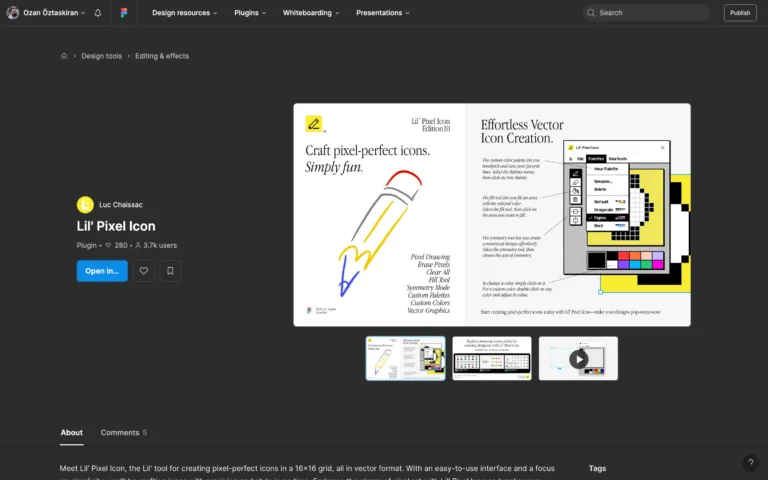This screenshot has height=480, width=768.
Task: Open the Presentations dropdown menu
Action: tap(383, 13)
